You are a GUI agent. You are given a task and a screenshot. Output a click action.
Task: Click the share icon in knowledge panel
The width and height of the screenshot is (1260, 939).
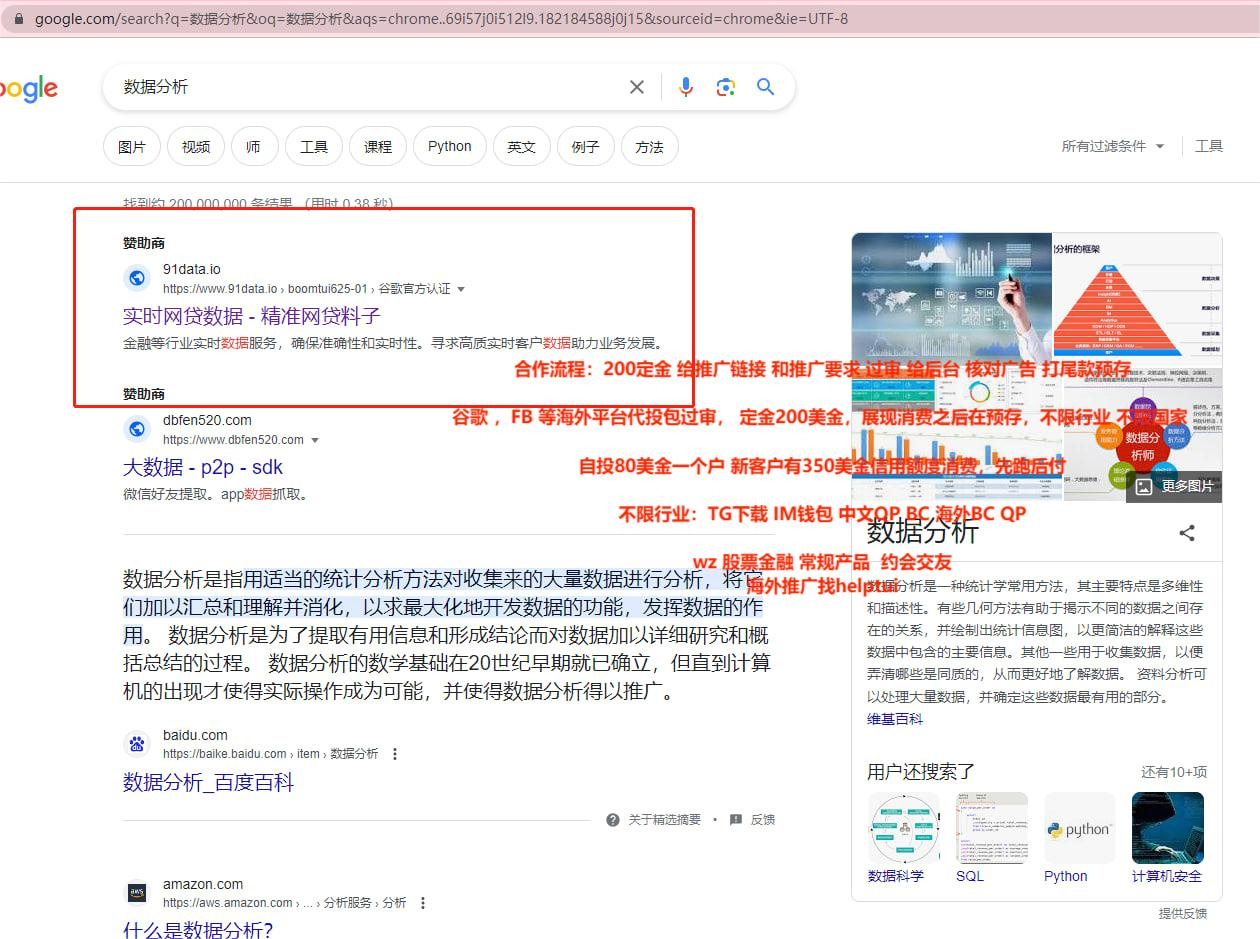(x=1187, y=533)
